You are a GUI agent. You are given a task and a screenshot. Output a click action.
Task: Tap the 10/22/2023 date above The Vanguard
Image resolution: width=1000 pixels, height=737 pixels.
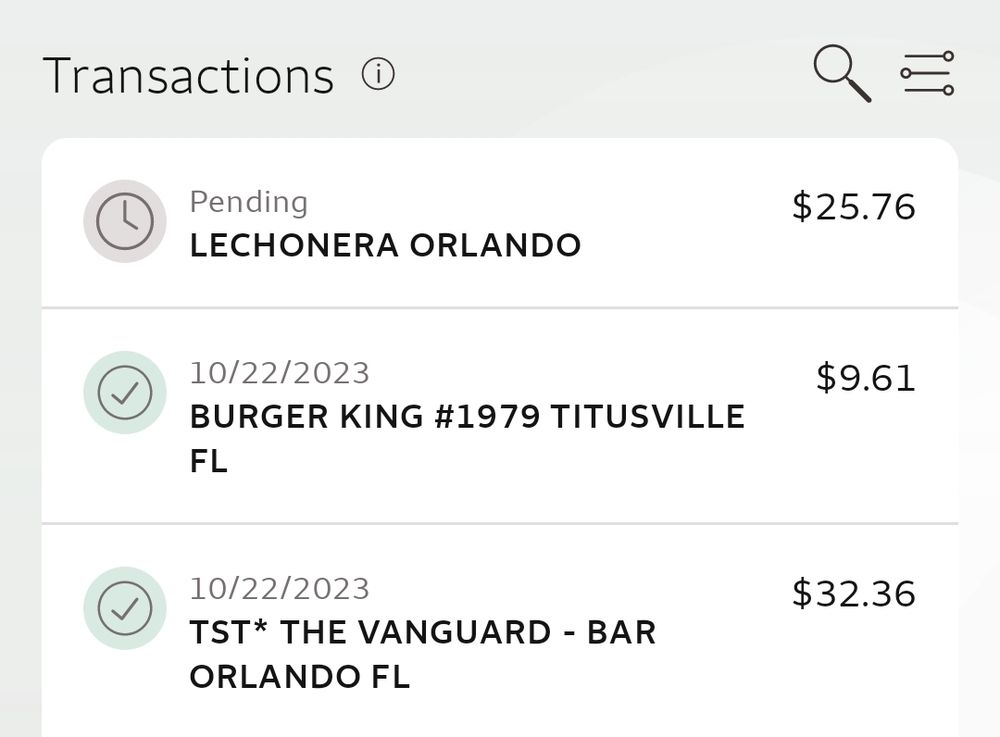[x=280, y=588]
